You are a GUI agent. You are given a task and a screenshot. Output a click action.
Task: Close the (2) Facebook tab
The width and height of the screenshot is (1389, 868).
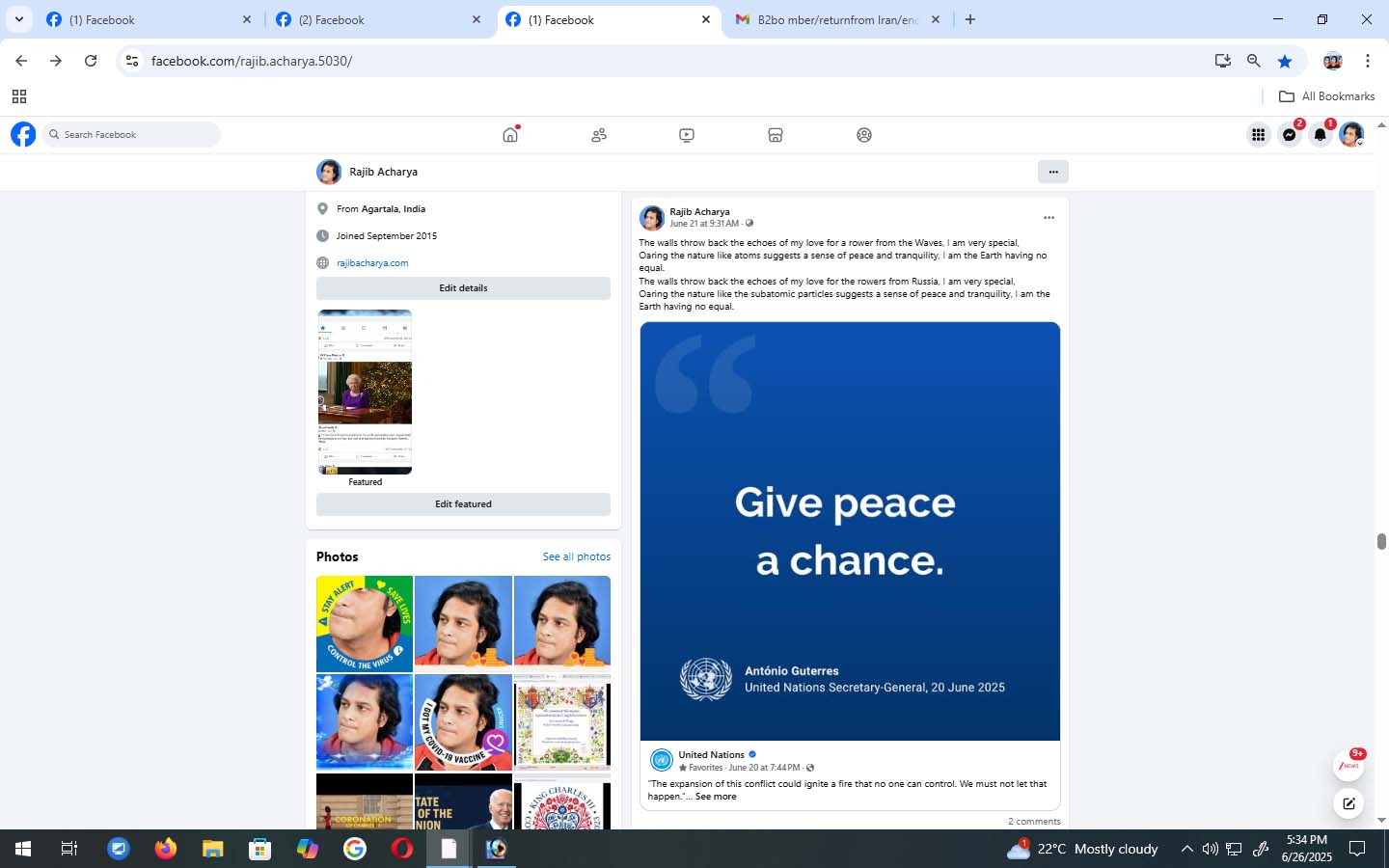[x=477, y=19]
